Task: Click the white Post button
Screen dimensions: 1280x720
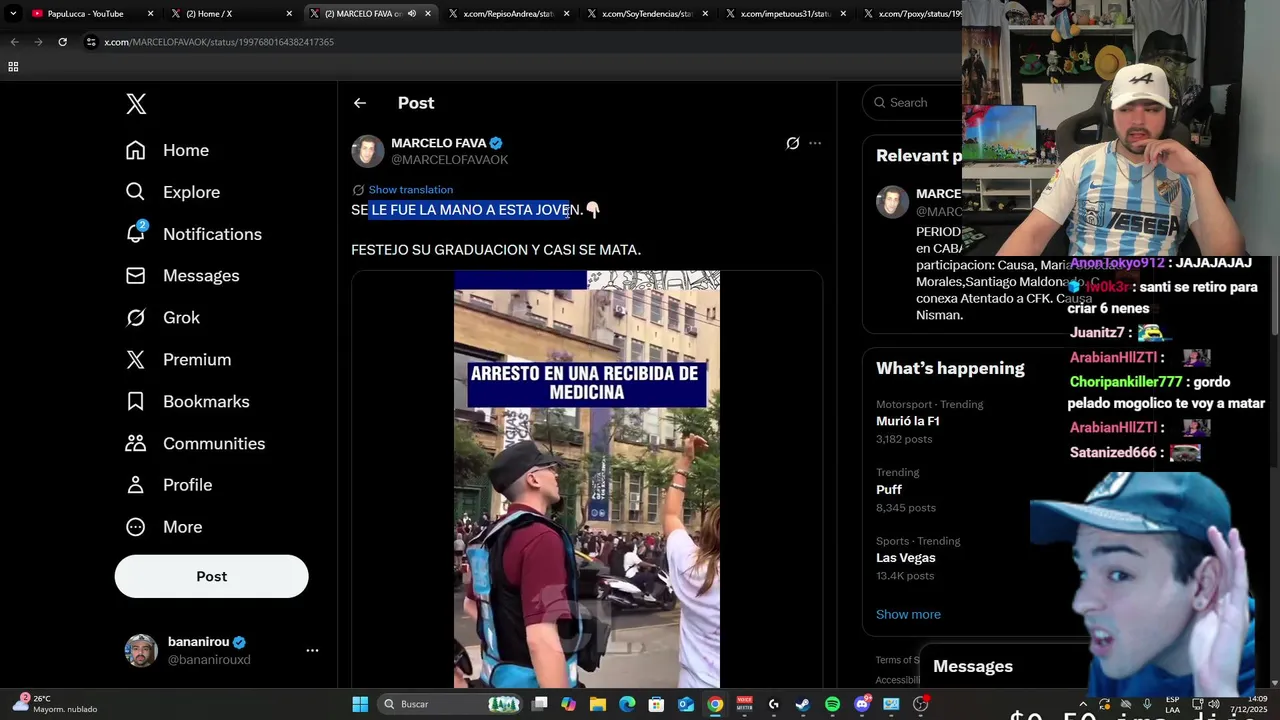Action: (212, 576)
